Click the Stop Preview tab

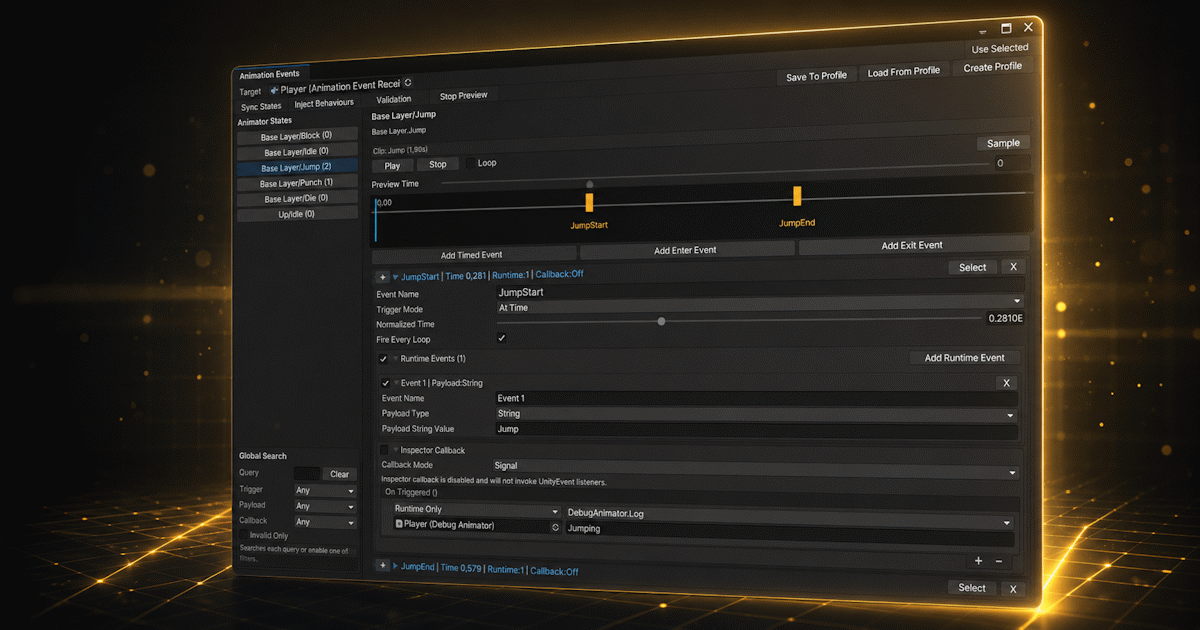[464, 96]
